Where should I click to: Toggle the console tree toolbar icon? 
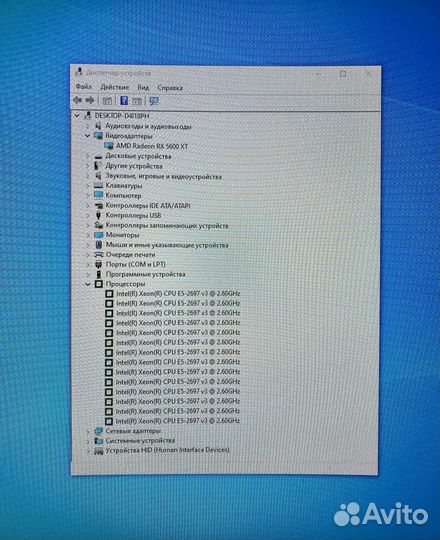[107, 101]
